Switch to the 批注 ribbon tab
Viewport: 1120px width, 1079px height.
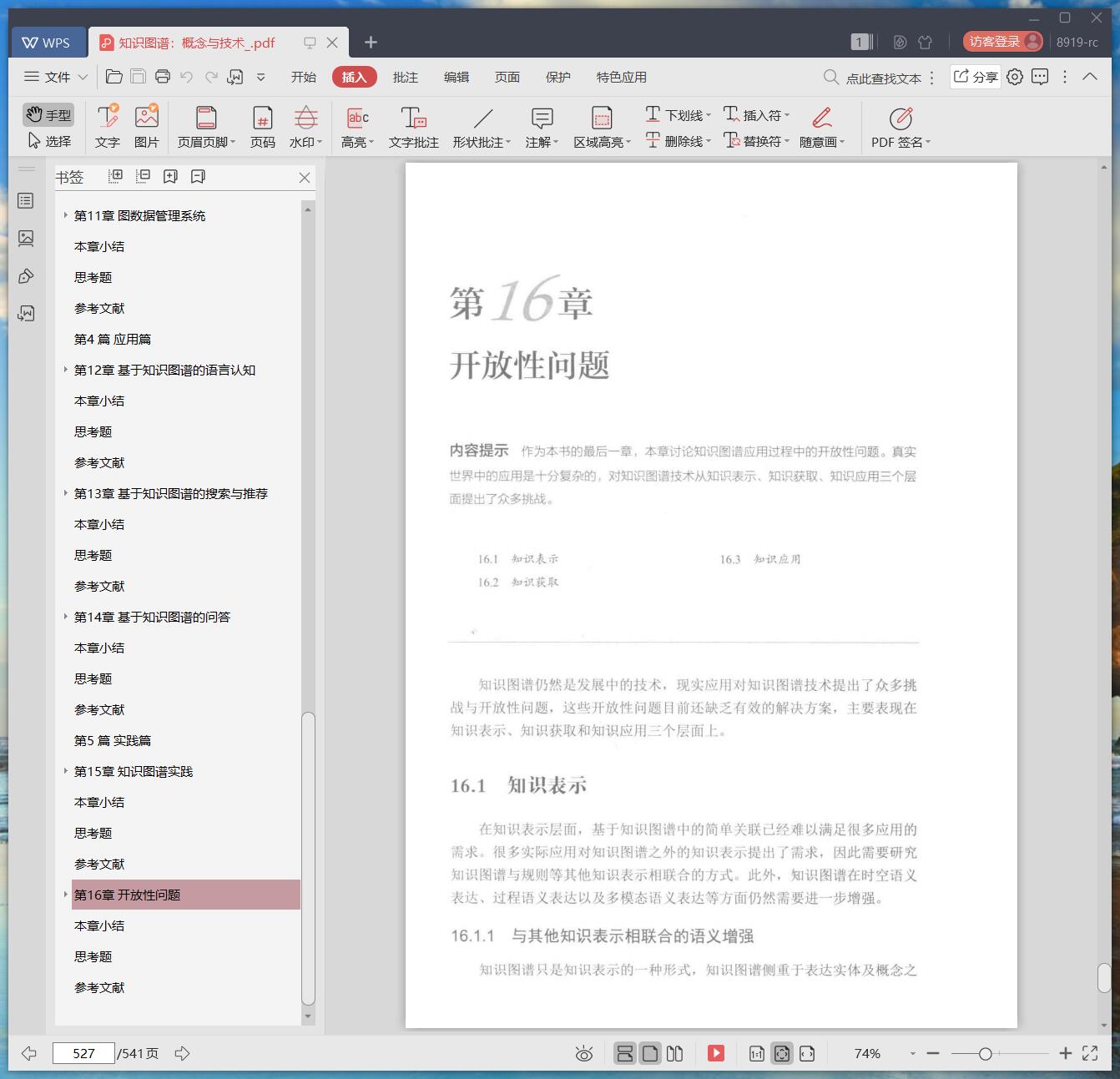[x=405, y=77]
